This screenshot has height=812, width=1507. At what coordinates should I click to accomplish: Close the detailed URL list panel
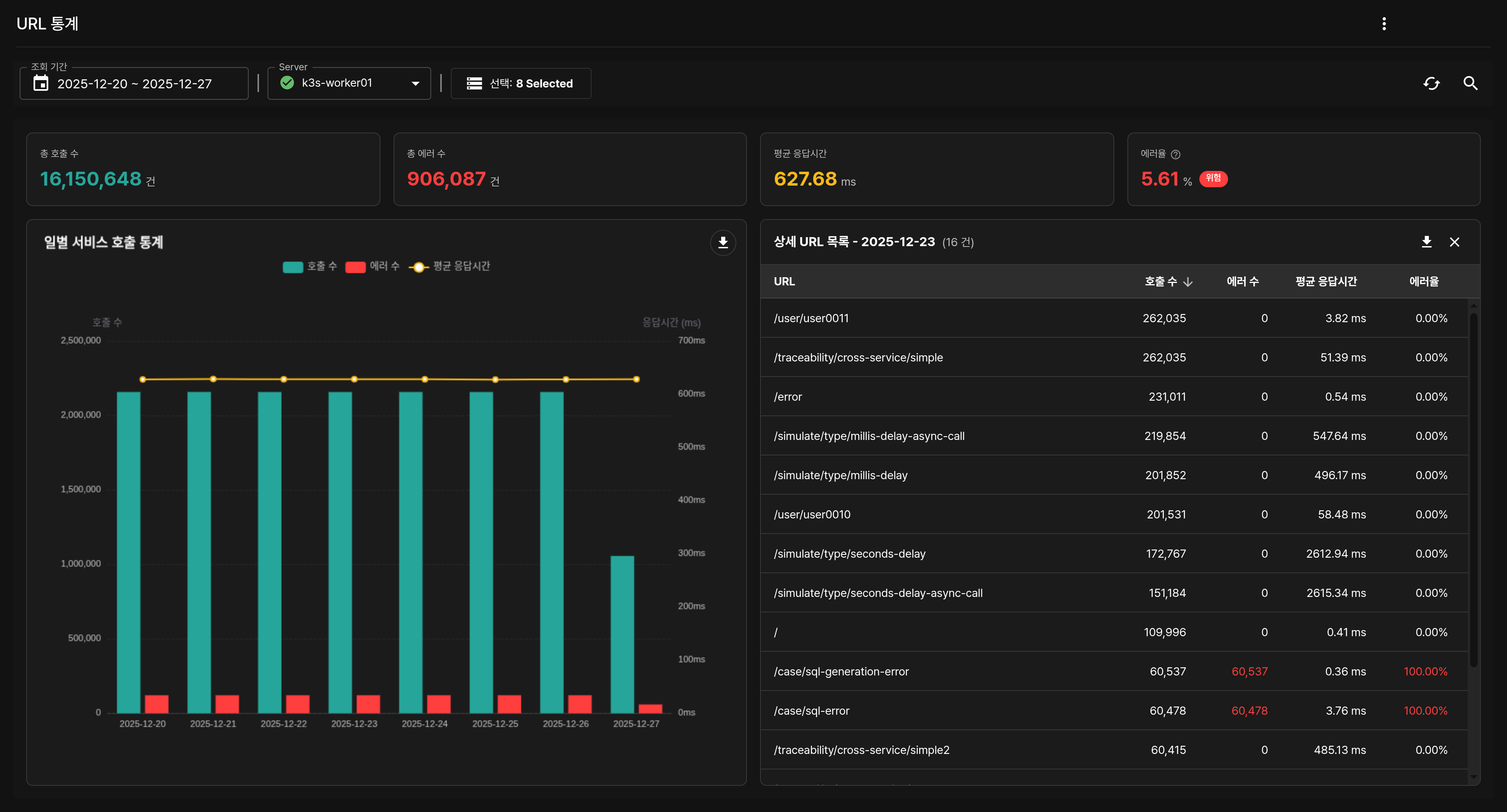[x=1454, y=242]
